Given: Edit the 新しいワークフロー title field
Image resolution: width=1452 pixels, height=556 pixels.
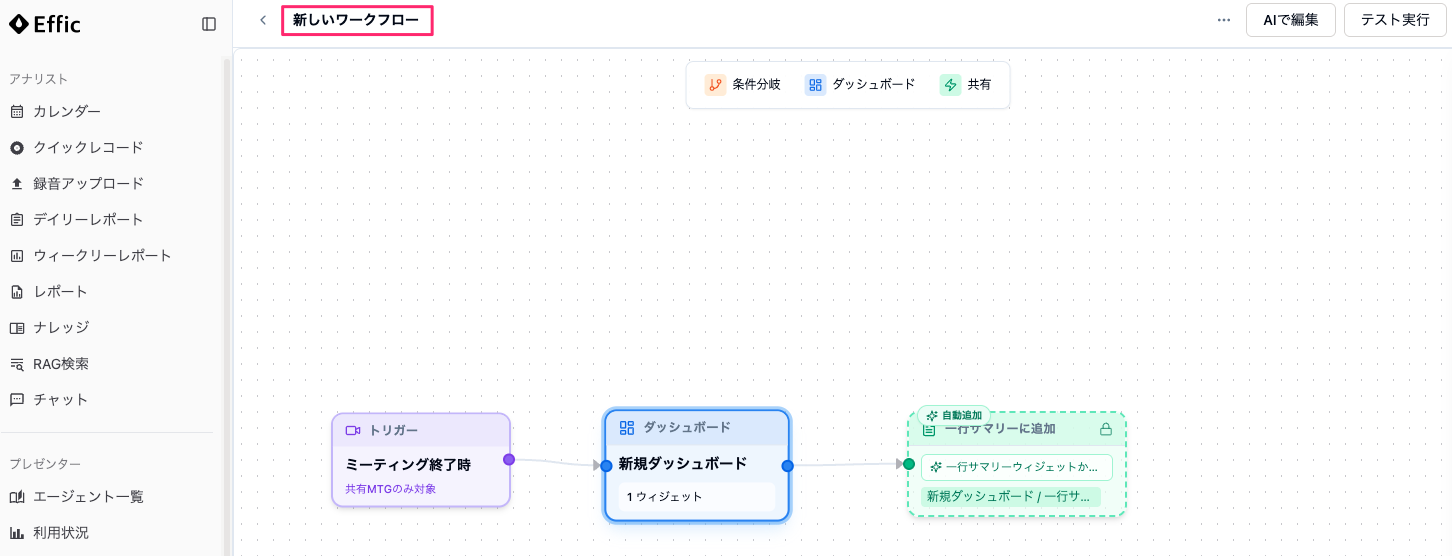Looking at the screenshot, I should (x=357, y=20).
